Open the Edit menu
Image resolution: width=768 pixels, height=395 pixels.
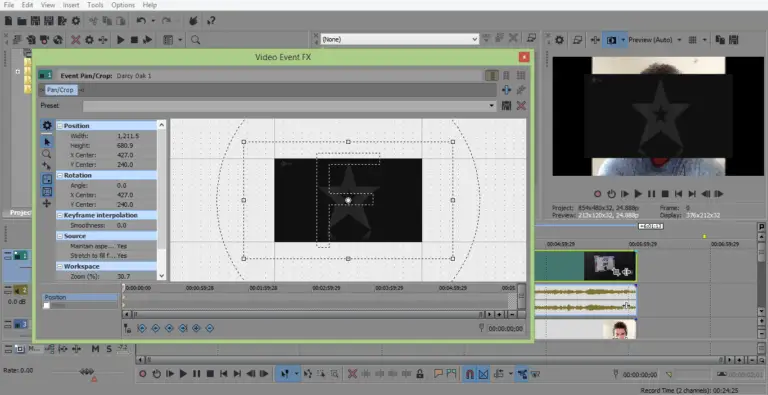click(x=27, y=5)
